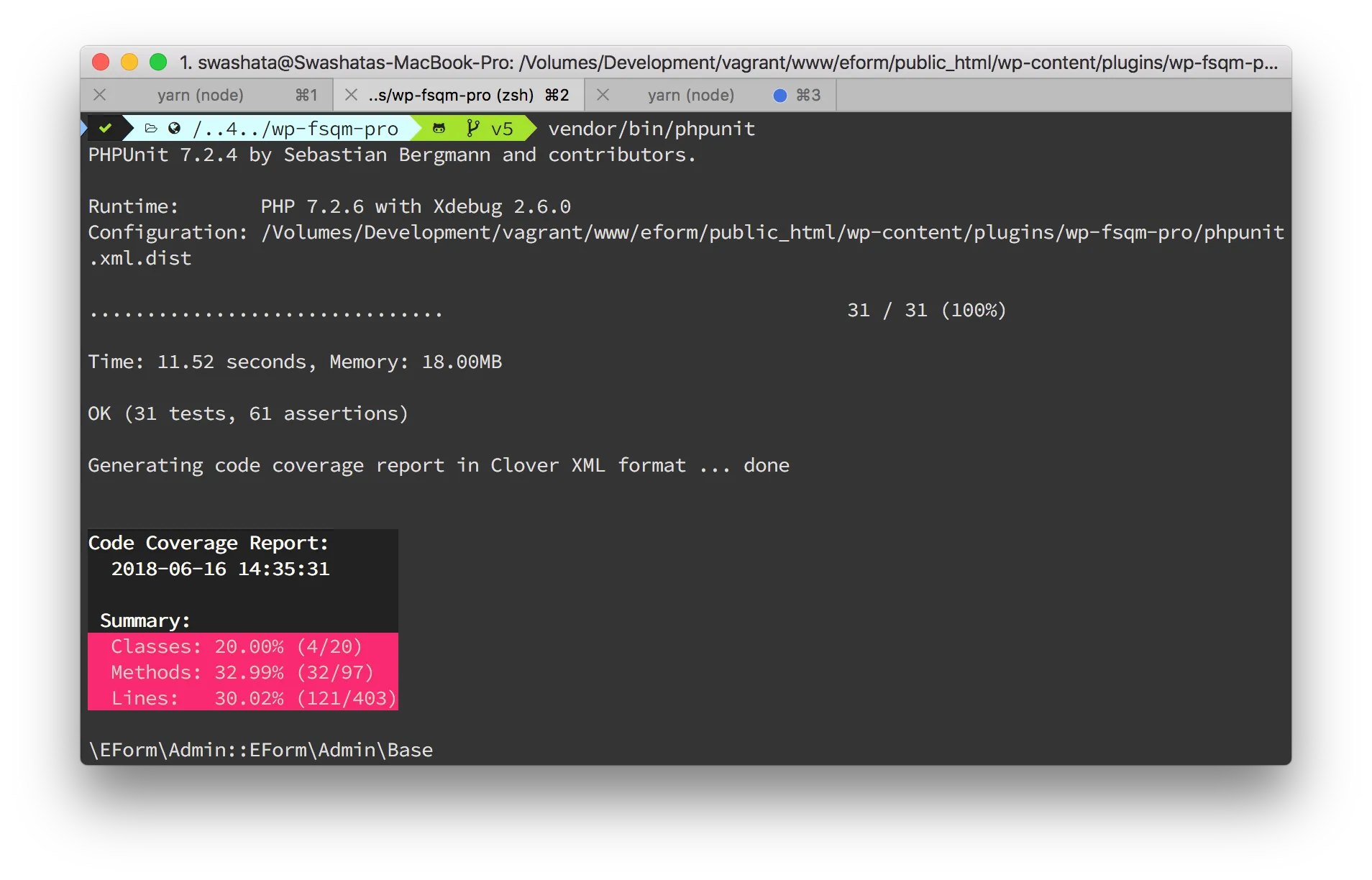Image resolution: width=1372 pixels, height=880 pixels.
Task: Click the .xml.dist wrapped filename
Action: pyautogui.click(x=140, y=259)
